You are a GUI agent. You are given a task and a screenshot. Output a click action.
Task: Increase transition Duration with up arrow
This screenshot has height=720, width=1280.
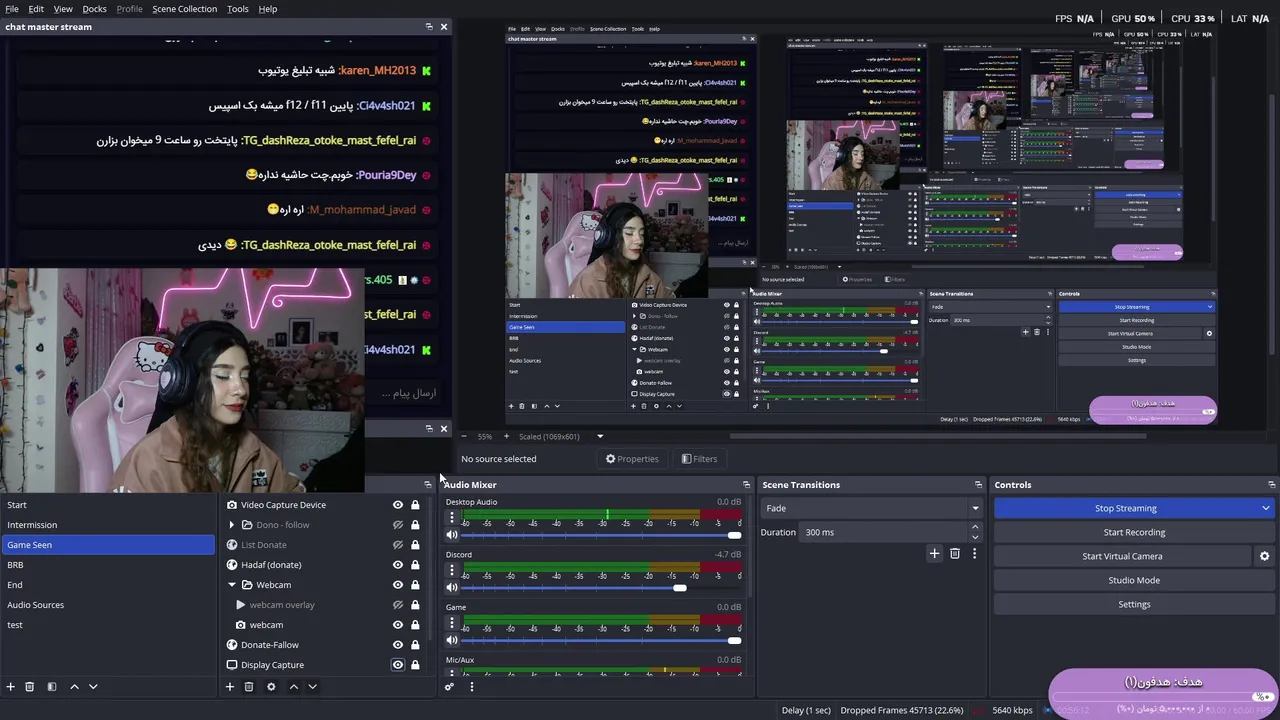[977, 528]
